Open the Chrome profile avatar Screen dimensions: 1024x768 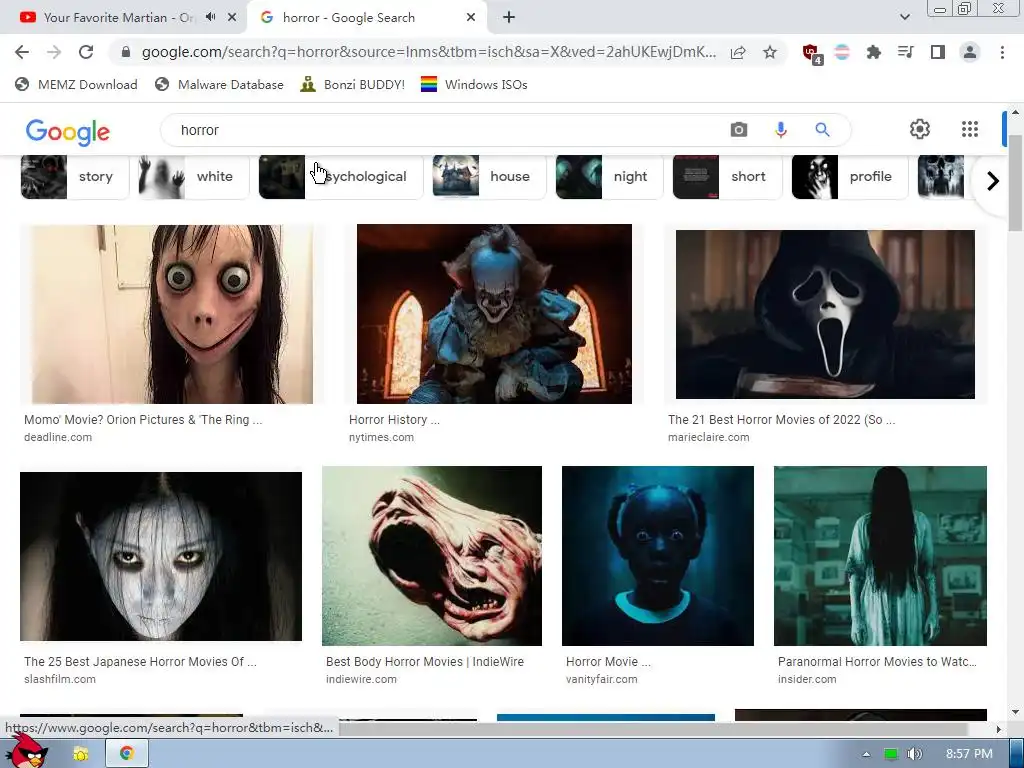click(x=970, y=52)
